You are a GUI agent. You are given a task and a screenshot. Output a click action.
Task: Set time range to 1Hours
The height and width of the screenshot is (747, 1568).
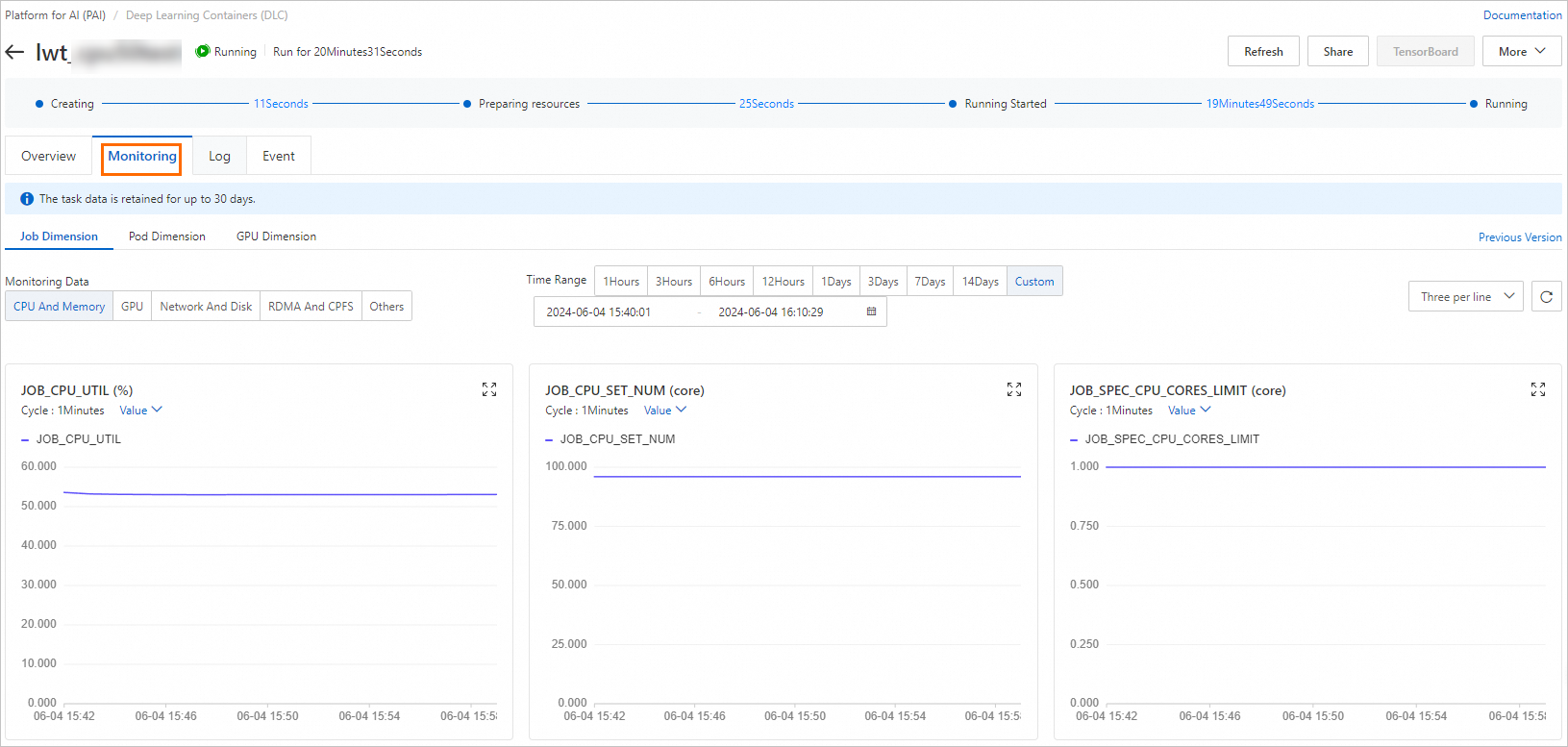click(621, 282)
